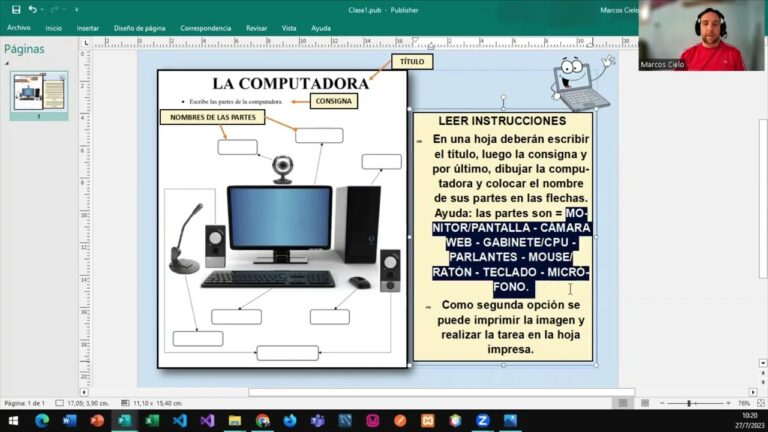
Task: Open the Undo history dropdown arrow
Action: (42, 9)
